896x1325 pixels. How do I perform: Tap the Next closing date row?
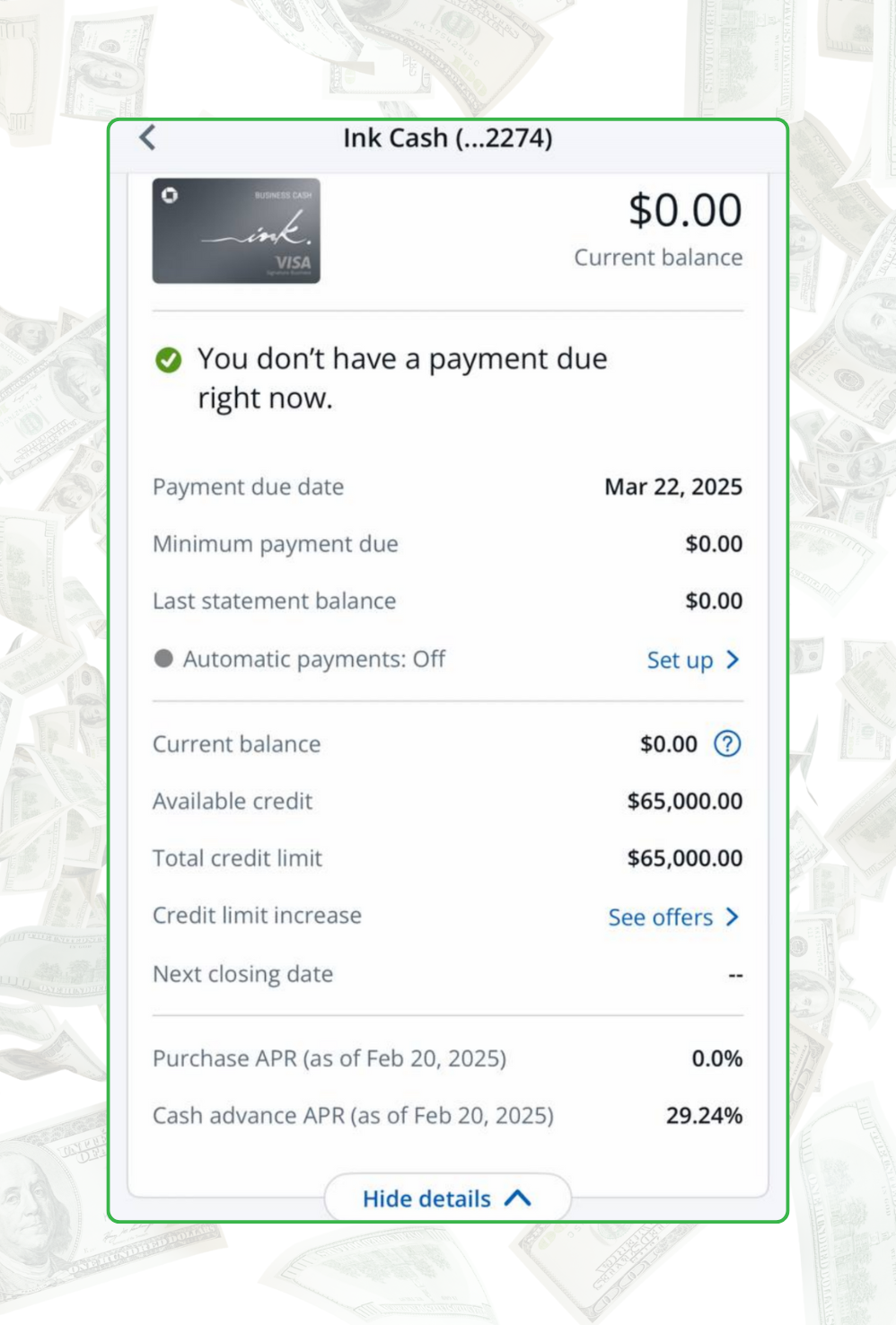[447, 974]
